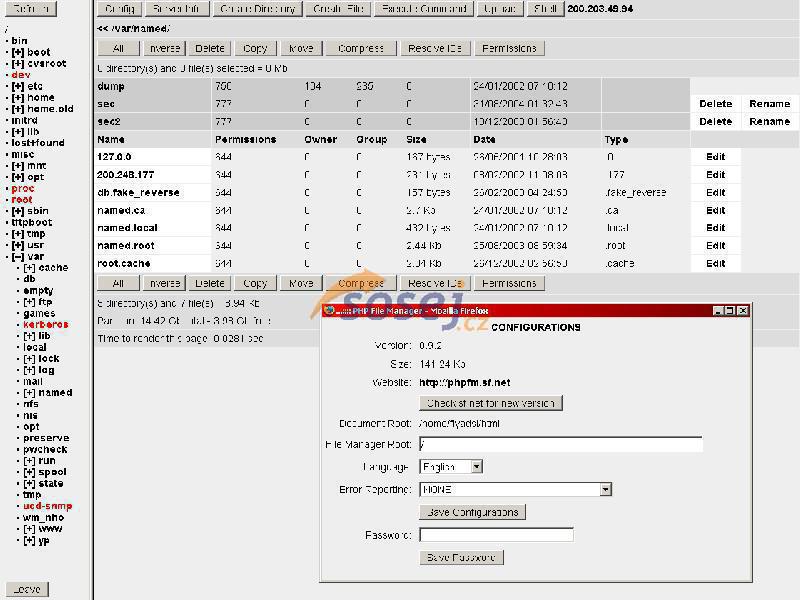
Task: Click the upper Permissions button
Action: 509,48
